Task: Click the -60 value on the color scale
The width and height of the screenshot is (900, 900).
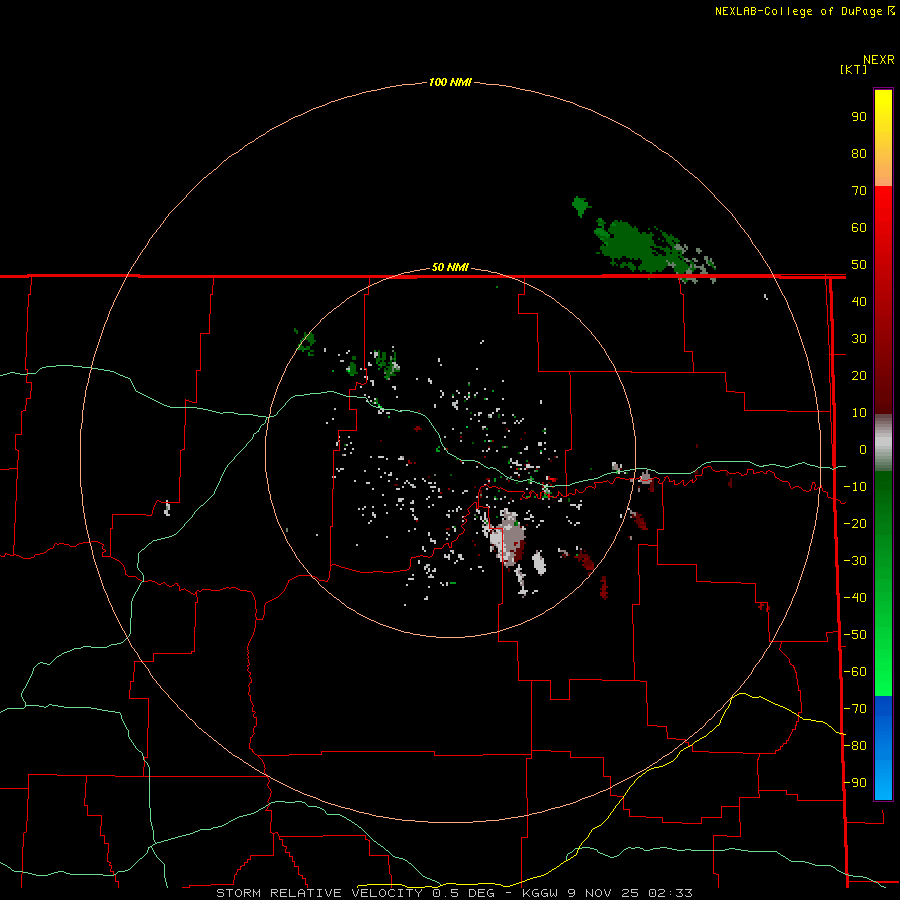Action: (855, 672)
